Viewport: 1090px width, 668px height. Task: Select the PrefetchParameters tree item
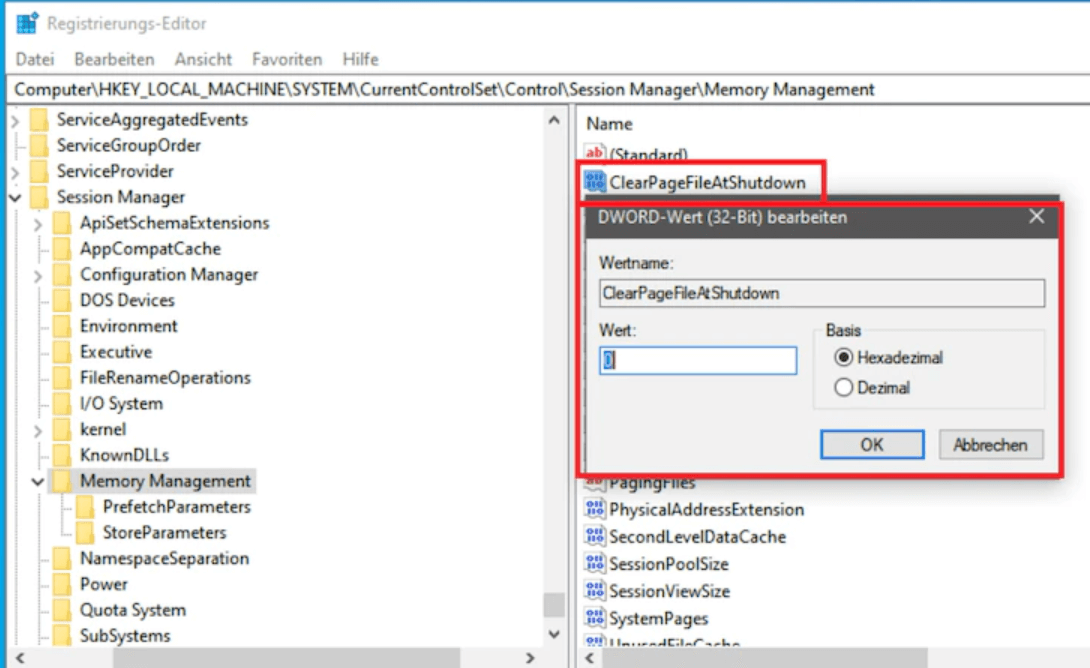tap(176, 507)
